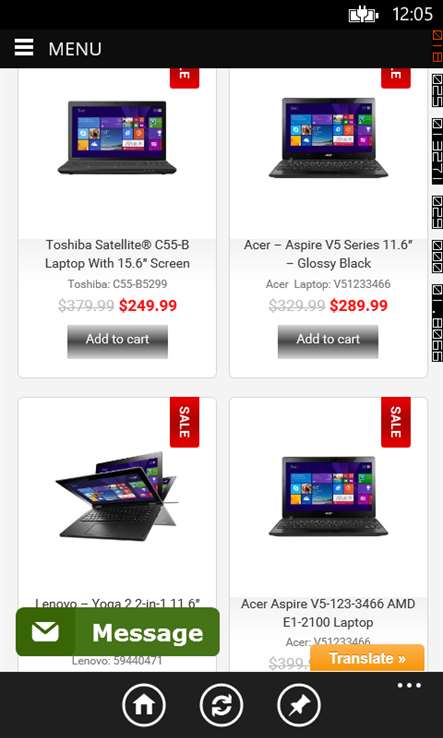Tap the Home icon in bottom bar

144,706
